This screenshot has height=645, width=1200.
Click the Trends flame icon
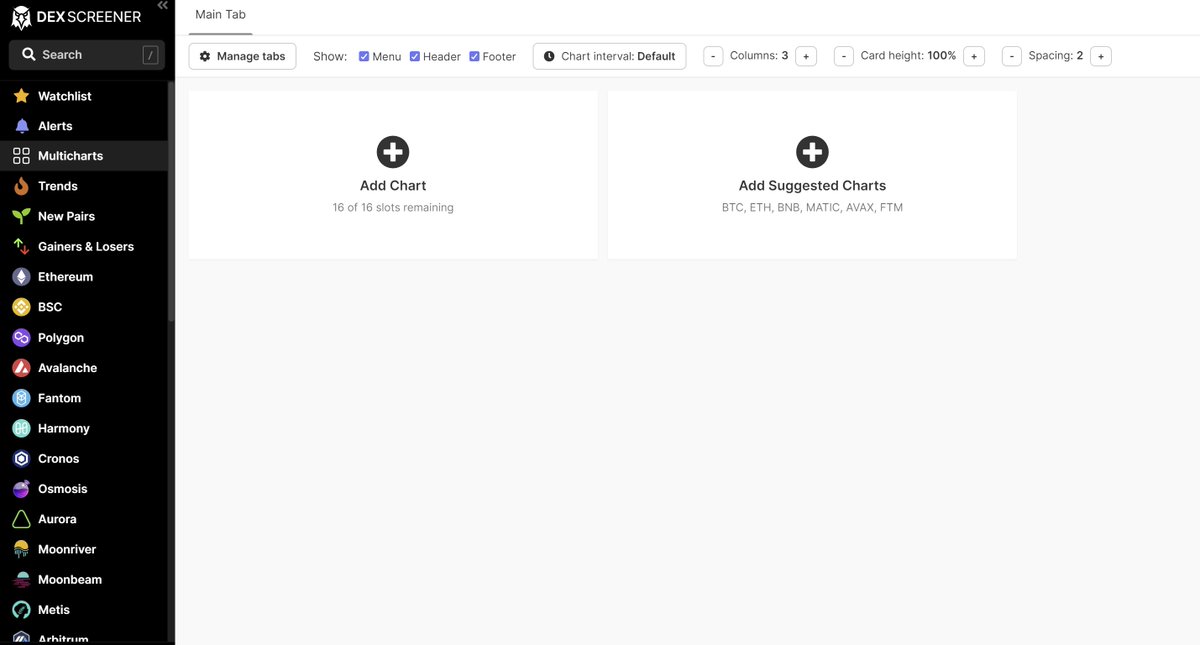(x=21, y=186)
